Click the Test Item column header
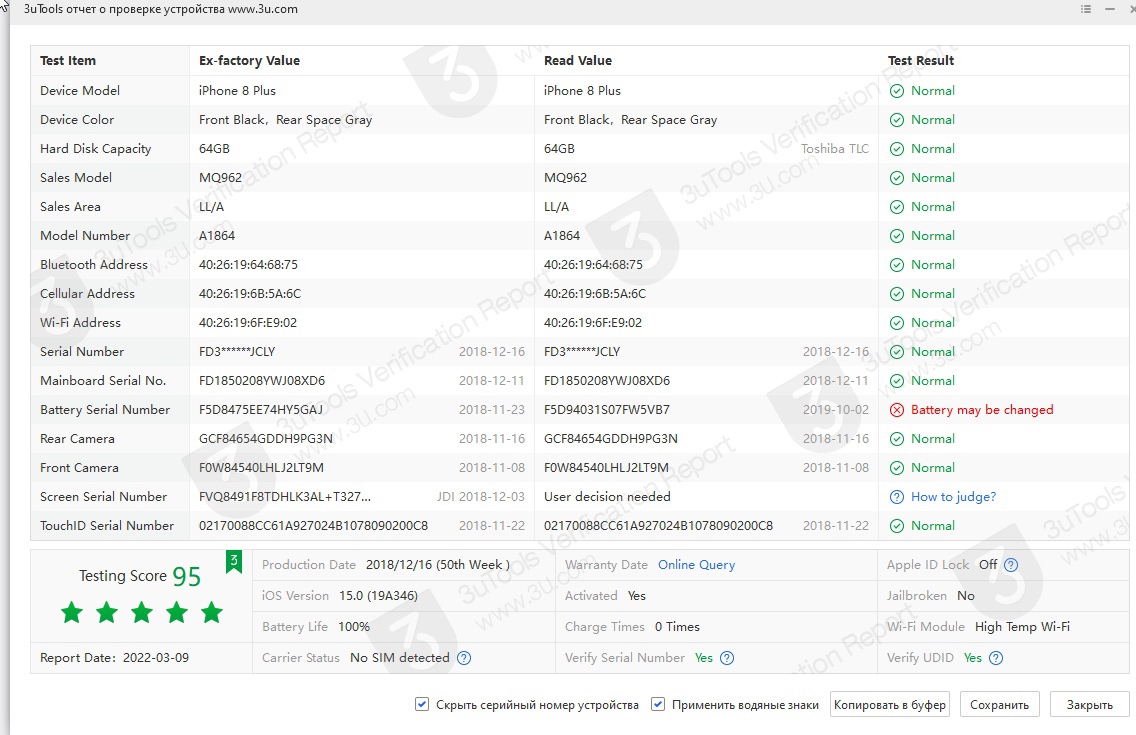 click(x=68, y=61)
